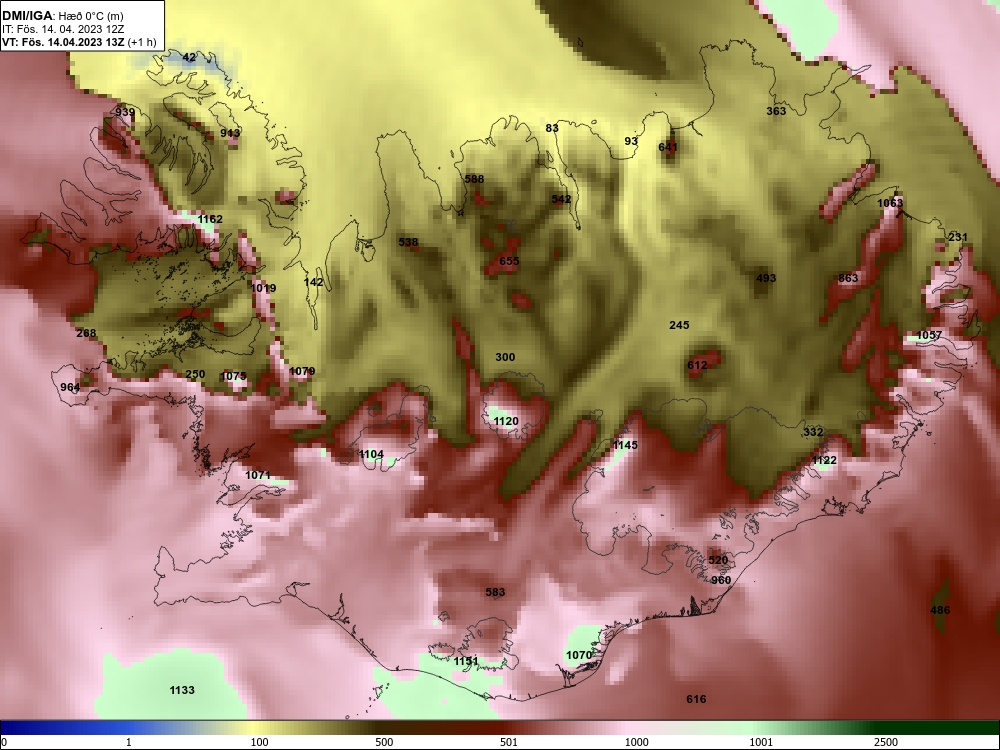This screenshot has height=750, width=1000.
Task: Click the 964 value
Action: click(70, 387)
